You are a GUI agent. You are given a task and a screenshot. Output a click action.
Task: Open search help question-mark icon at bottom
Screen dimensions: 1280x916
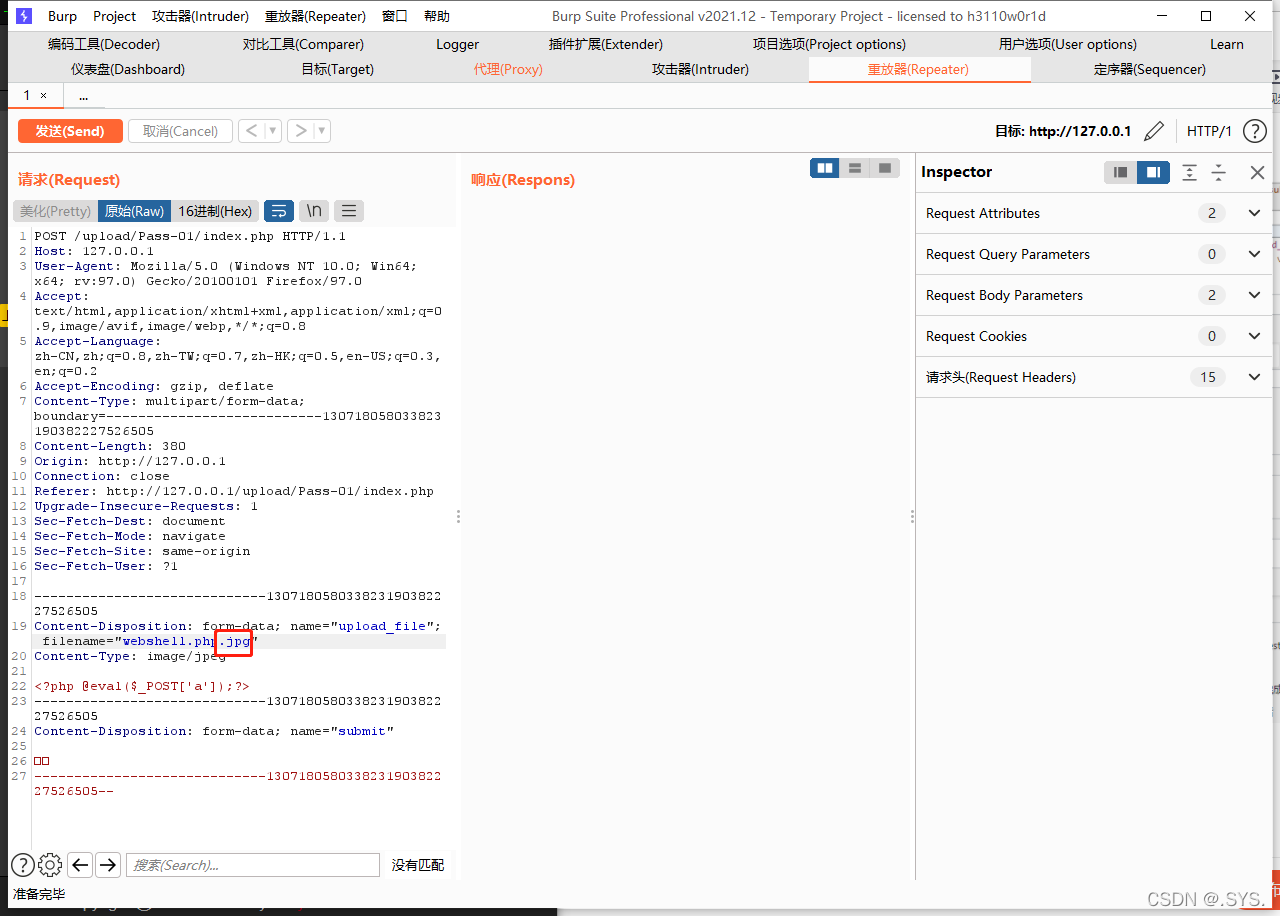pos(22,865)
